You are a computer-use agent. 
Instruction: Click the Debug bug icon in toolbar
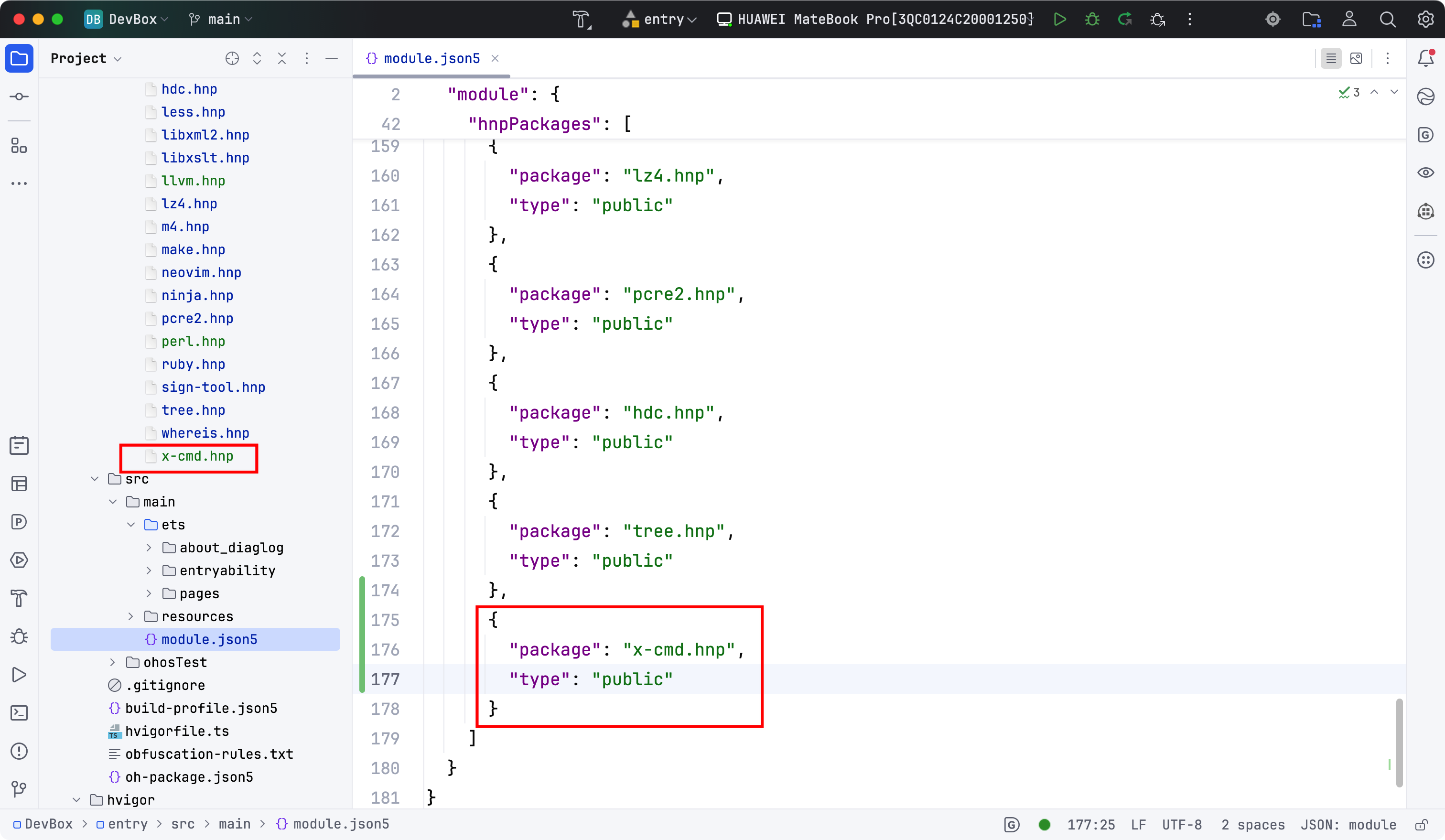pyautogui.click(x=1092, y=19)
